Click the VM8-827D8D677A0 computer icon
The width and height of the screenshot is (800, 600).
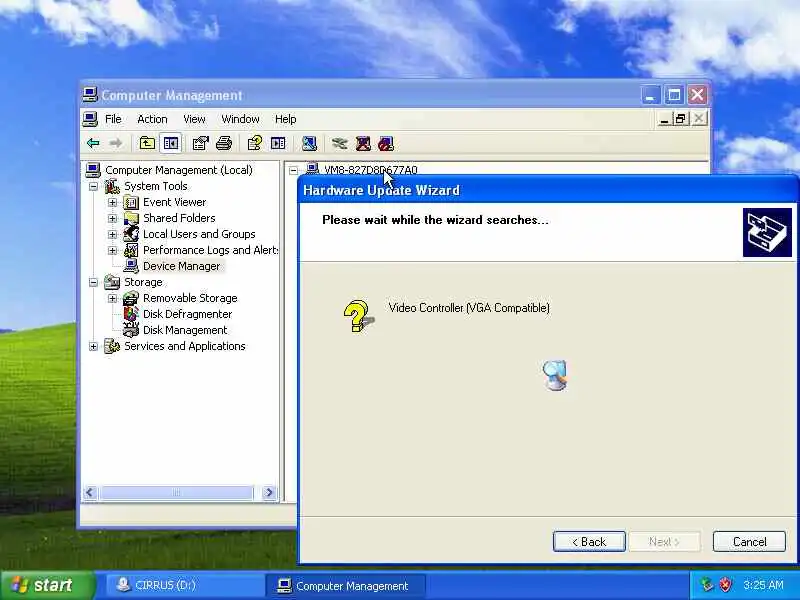coord(312,169)
